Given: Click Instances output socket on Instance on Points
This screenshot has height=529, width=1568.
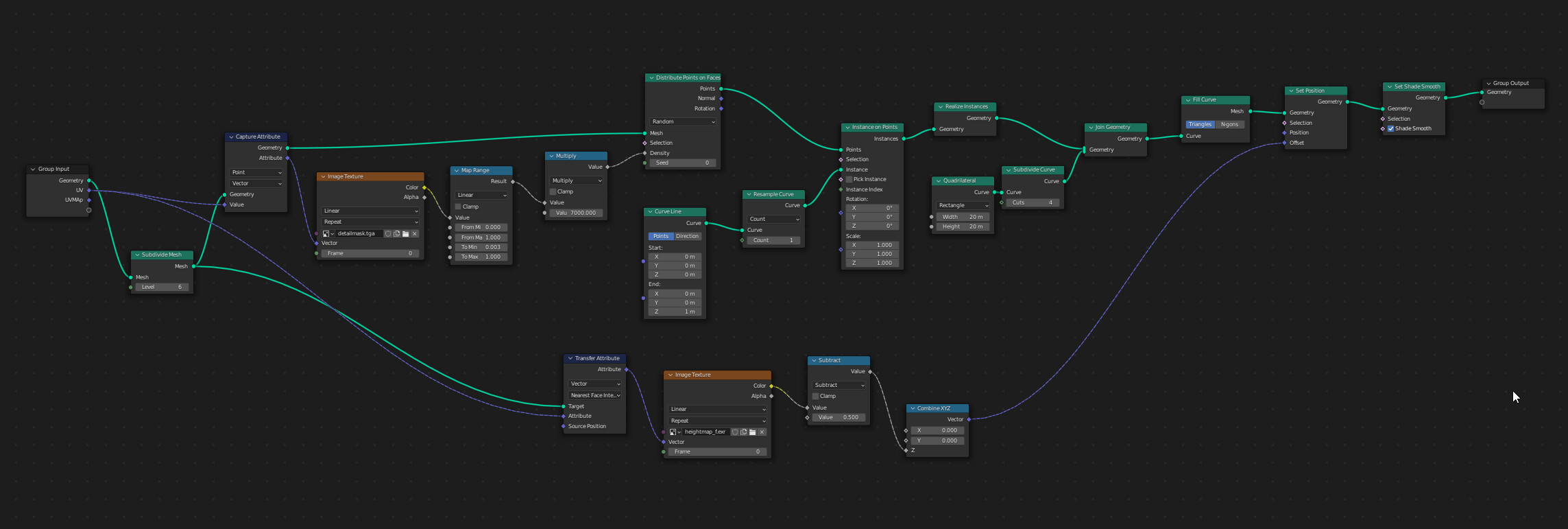Looking at the screenshot, I should point(904,139).
